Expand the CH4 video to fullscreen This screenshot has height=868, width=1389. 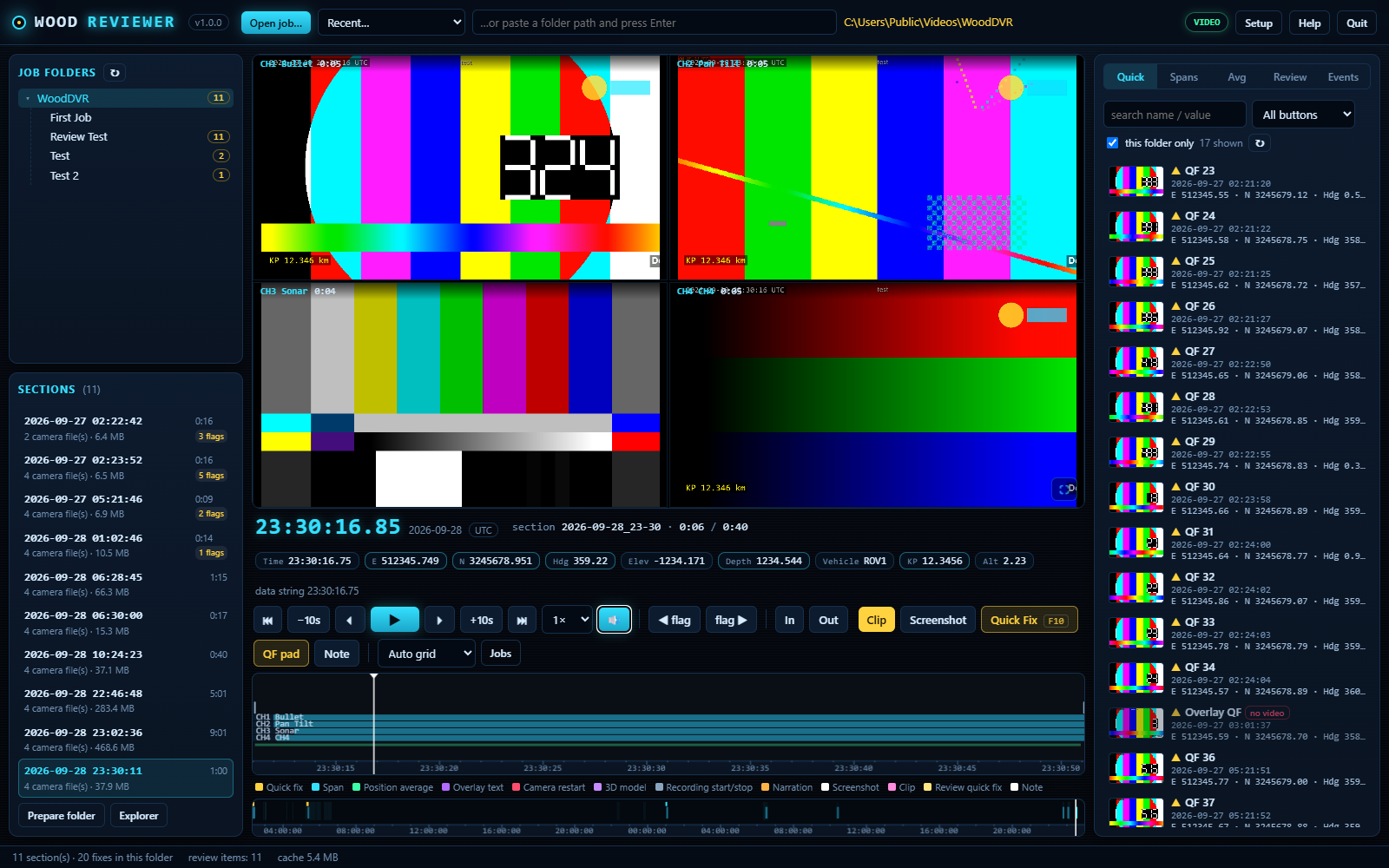click(x=1064, y=490)
